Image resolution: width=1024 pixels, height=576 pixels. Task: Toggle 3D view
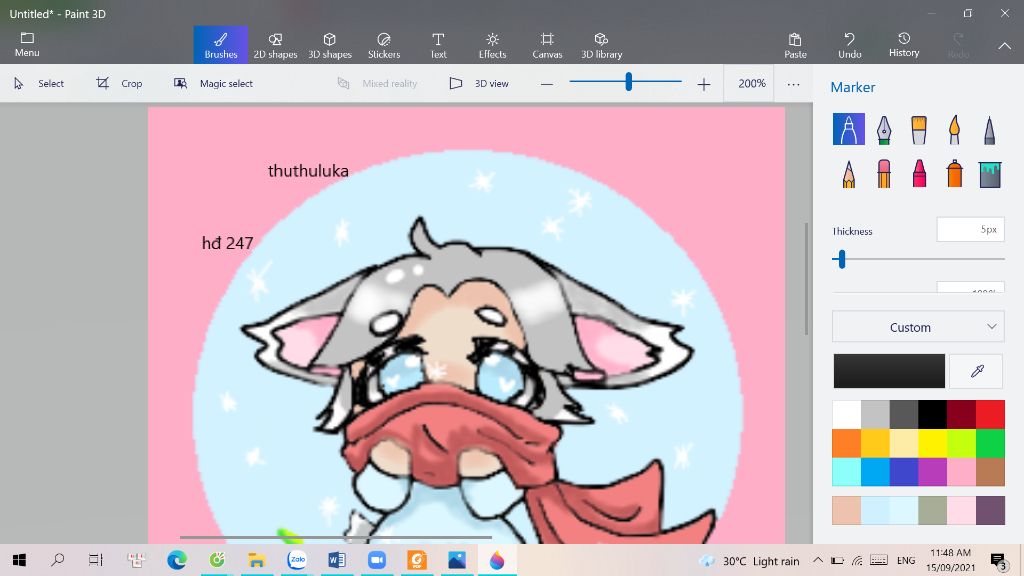pyautogui.click(x=479, y=84)
